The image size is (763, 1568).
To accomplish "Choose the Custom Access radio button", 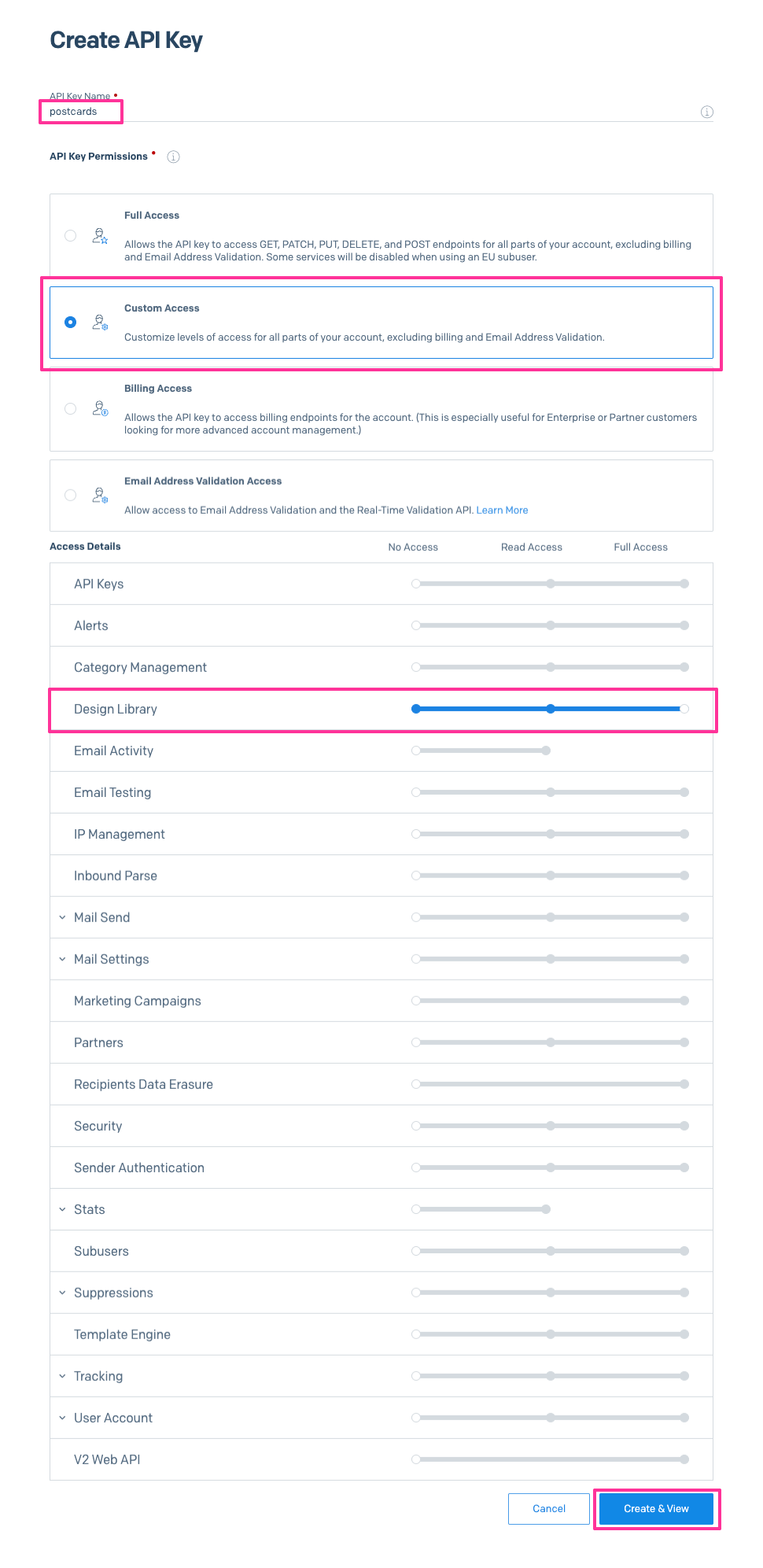I will click(x=71, y=322).
